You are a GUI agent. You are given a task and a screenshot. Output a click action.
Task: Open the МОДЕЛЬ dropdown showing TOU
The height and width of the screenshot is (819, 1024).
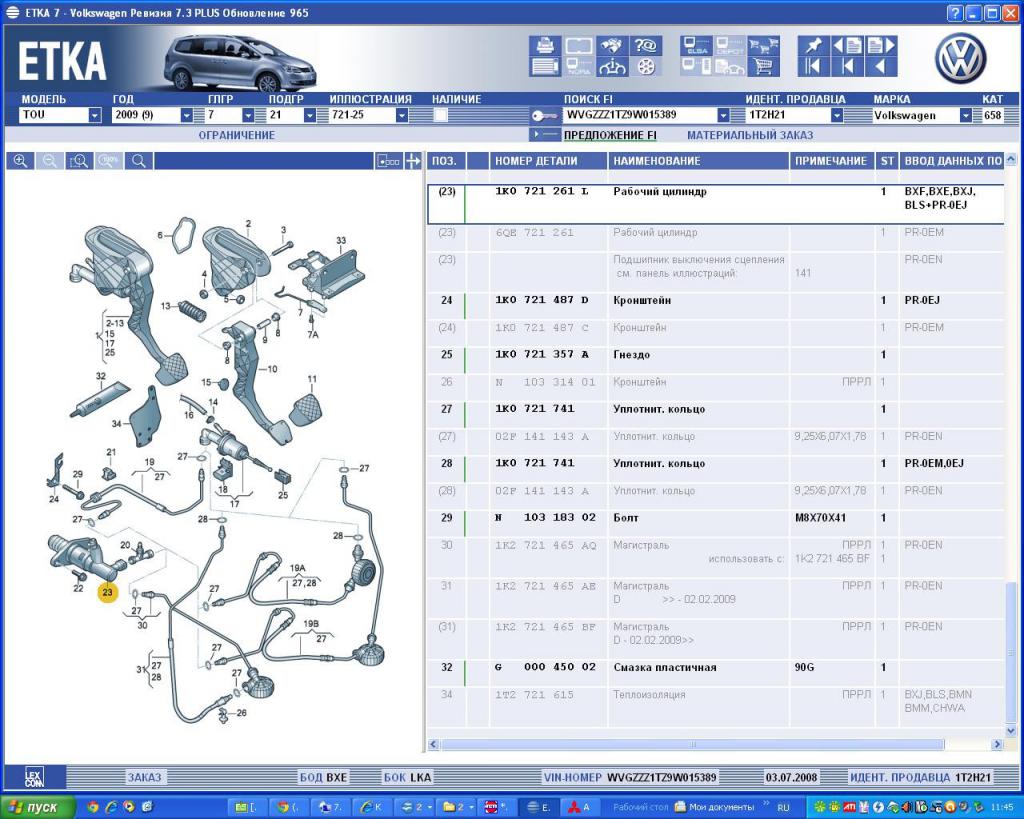click(x=95, y=115)
